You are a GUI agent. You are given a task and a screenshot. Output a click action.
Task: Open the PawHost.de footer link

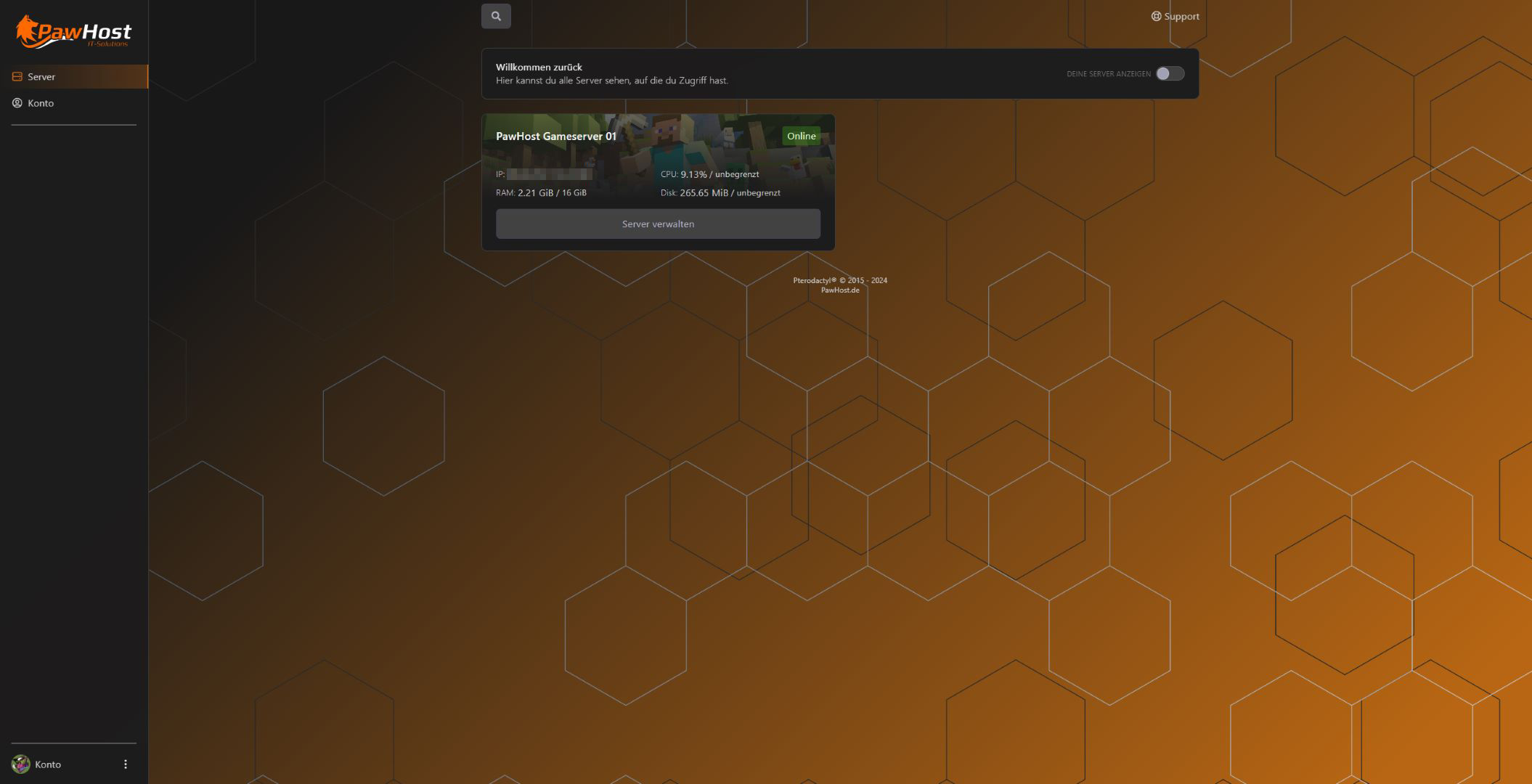pyautogui.click(x=840, y=290)
